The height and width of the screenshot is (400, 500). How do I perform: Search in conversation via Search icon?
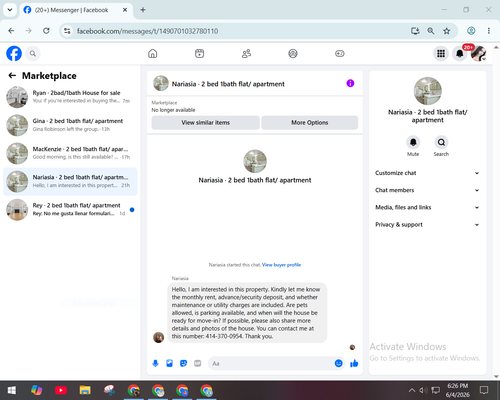point(441,142)
